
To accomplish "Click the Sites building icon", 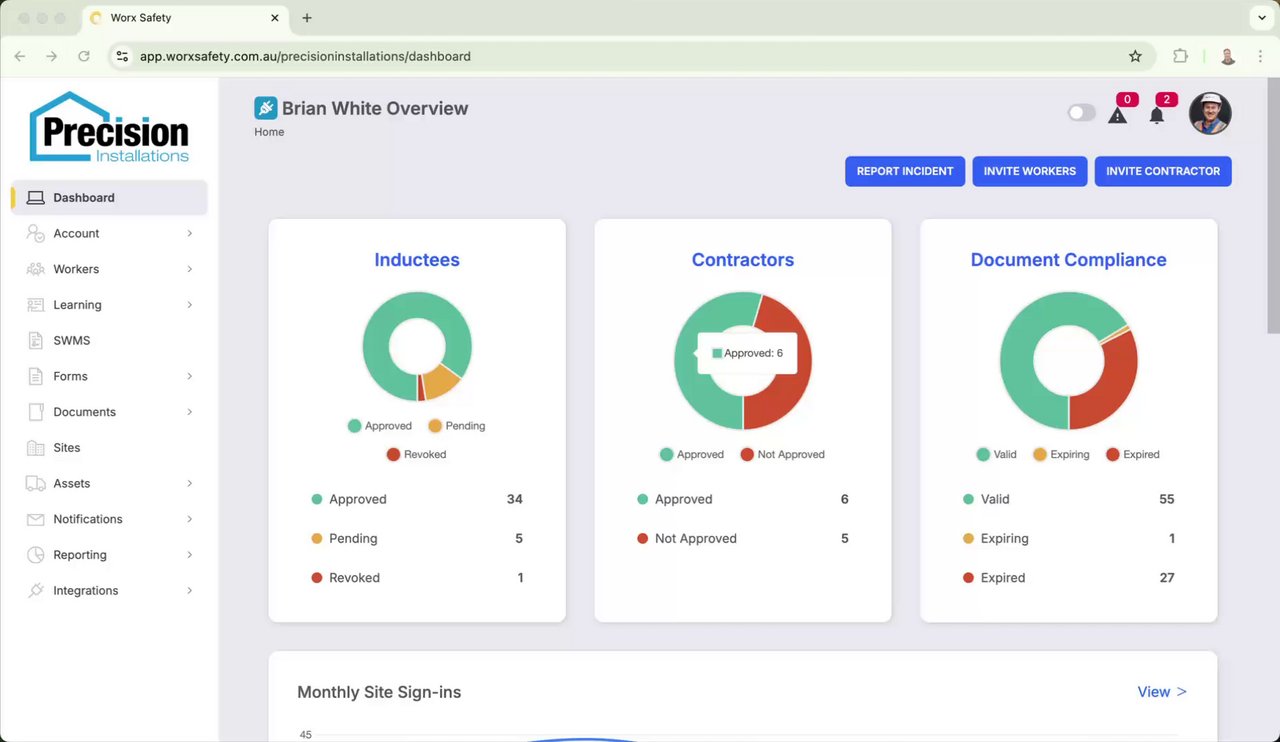I will (35, 448).
